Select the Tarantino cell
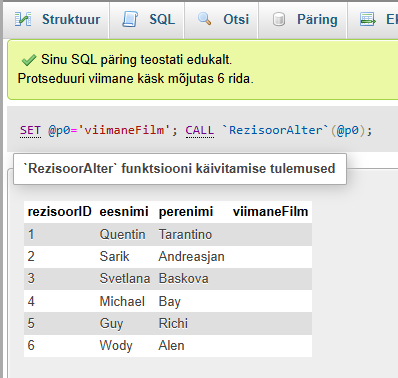 point(185,234)
